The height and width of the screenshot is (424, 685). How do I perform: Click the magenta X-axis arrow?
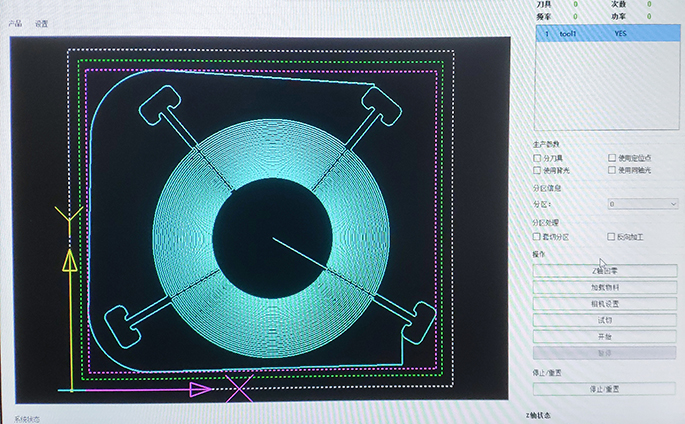(x=201, y=389)
